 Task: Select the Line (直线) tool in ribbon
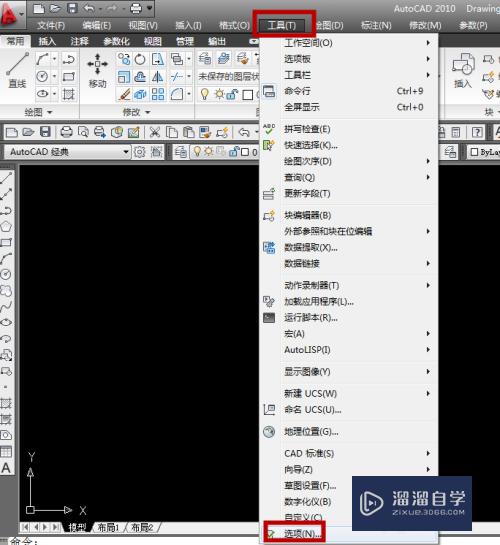(17, 71)
